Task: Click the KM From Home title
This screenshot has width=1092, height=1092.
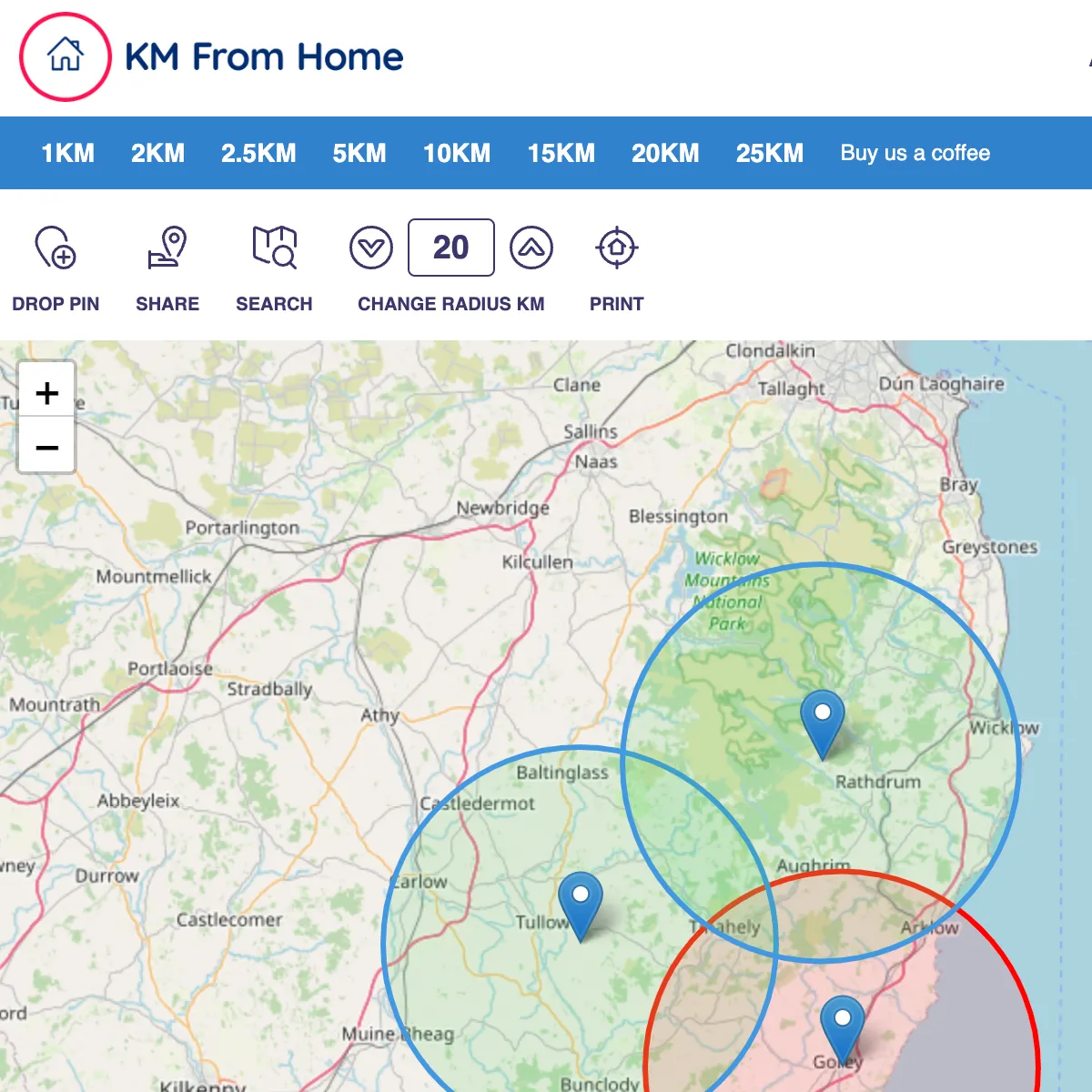Action: click(264, 57)
